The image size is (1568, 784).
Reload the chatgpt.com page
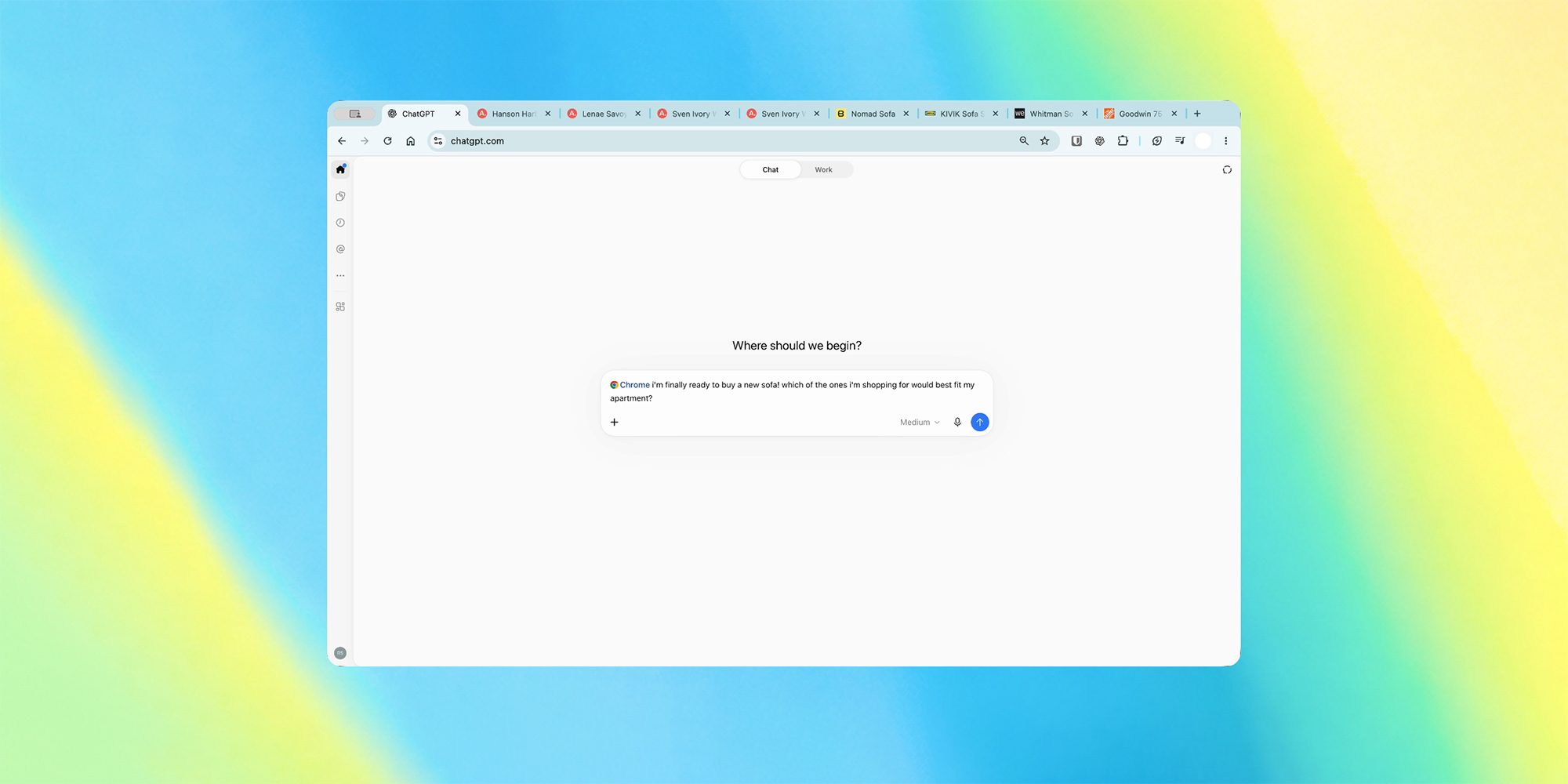click(x=387, y=141)
